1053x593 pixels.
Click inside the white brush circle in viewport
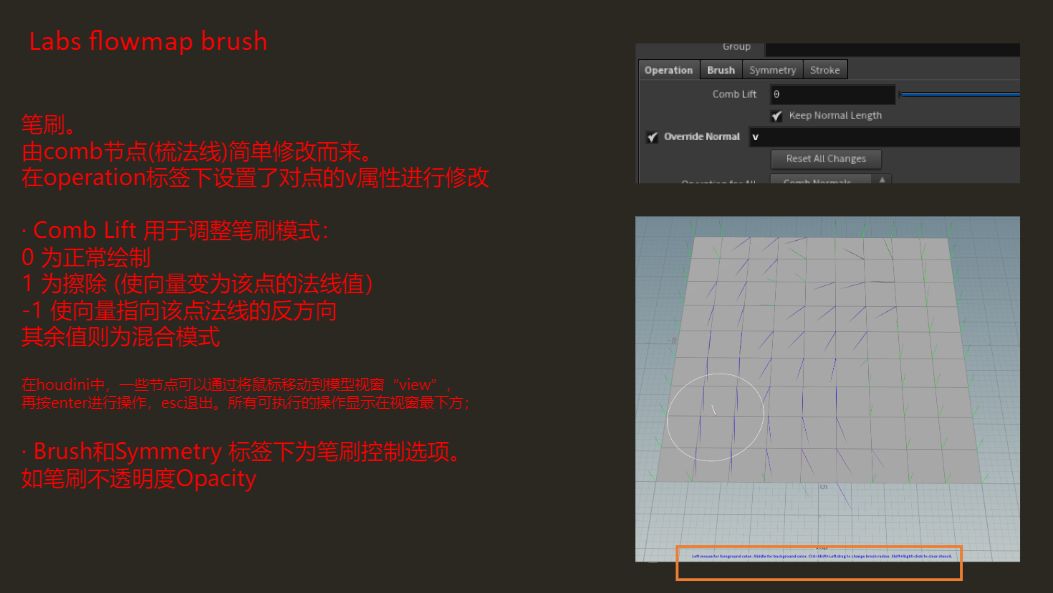[x=715, y=417]
